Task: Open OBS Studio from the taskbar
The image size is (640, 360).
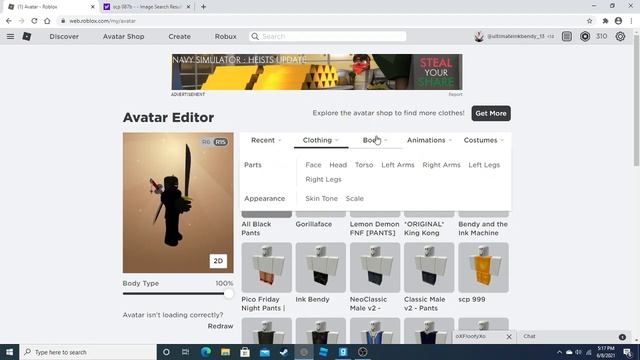Action: [362, 352]
